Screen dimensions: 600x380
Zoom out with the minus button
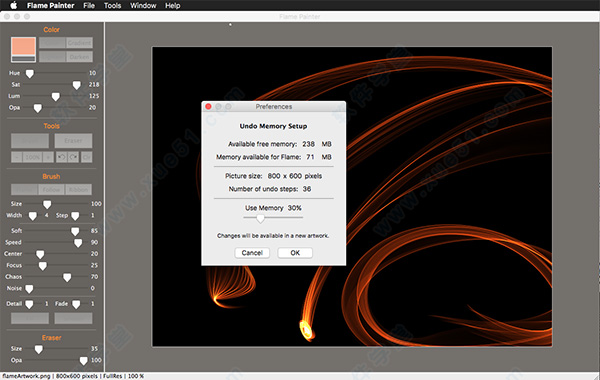[16, 157]
